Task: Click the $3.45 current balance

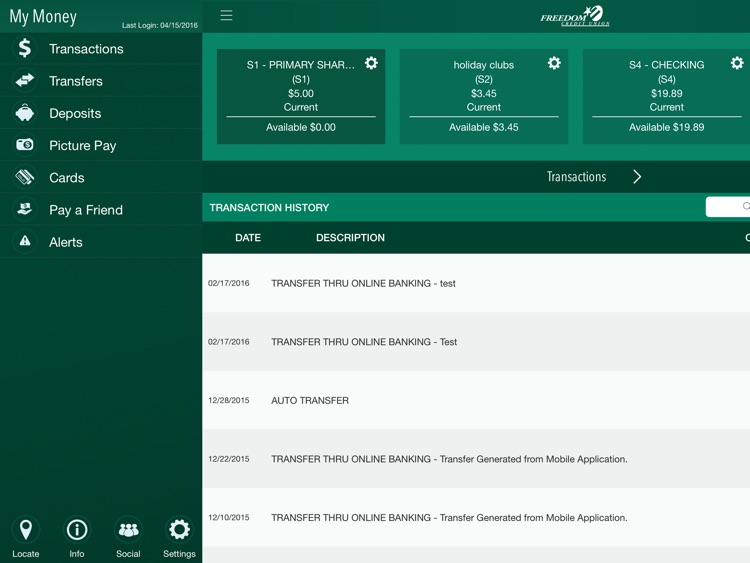Action: click(484, 93)
